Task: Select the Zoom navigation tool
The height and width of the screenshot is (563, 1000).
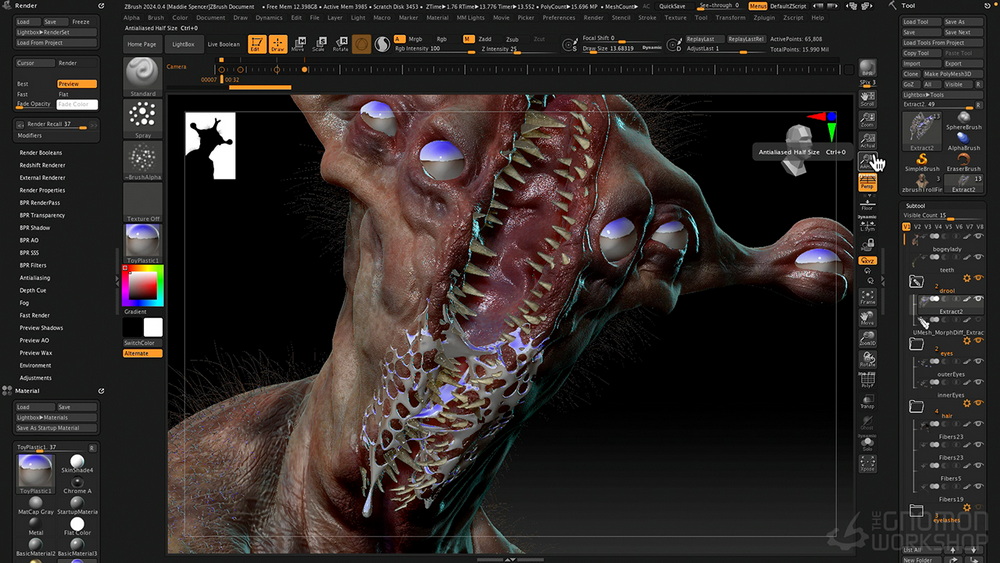Action: click(x=867, y=119)
